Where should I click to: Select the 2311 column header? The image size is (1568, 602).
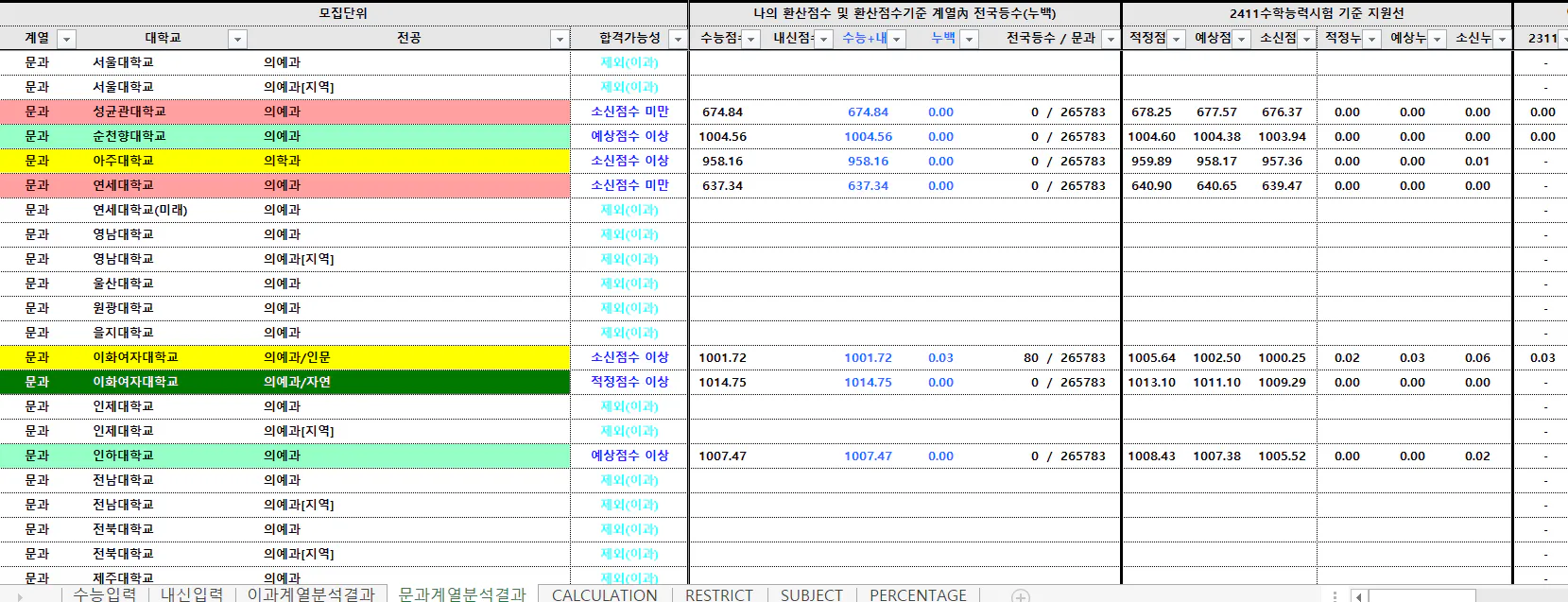point(1542,39)
